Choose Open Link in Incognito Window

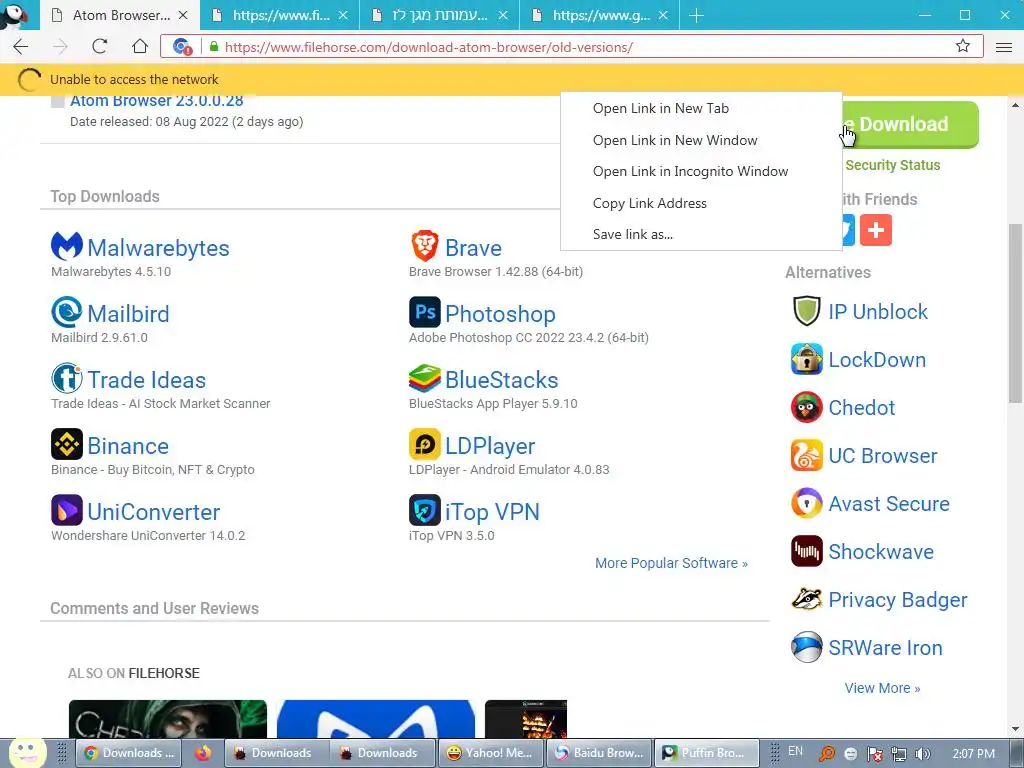point(701,171)
